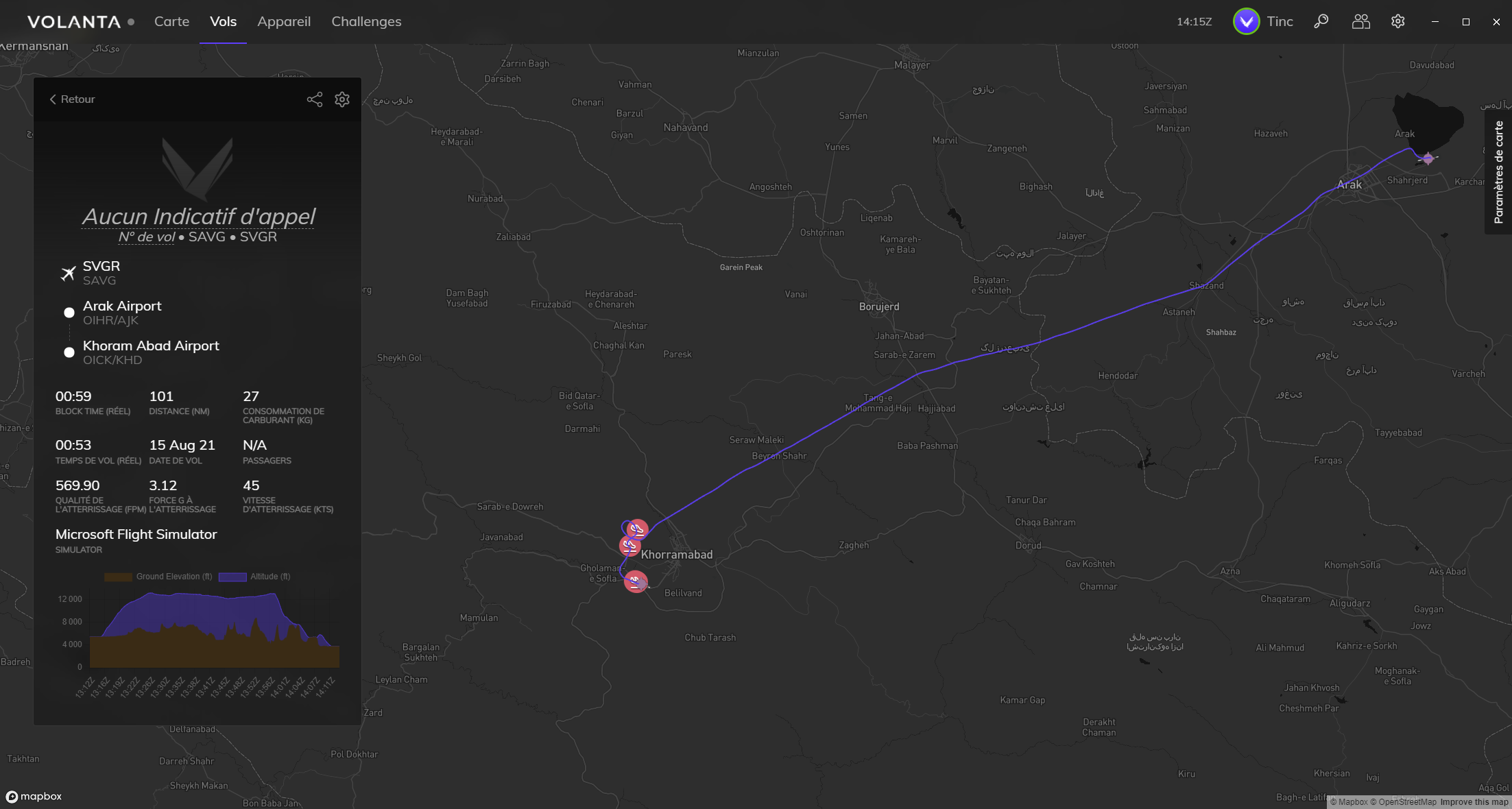The width and height of the screenshot is (1512, 809).
Task: Open the share flight icon
Action: (315, 99)
